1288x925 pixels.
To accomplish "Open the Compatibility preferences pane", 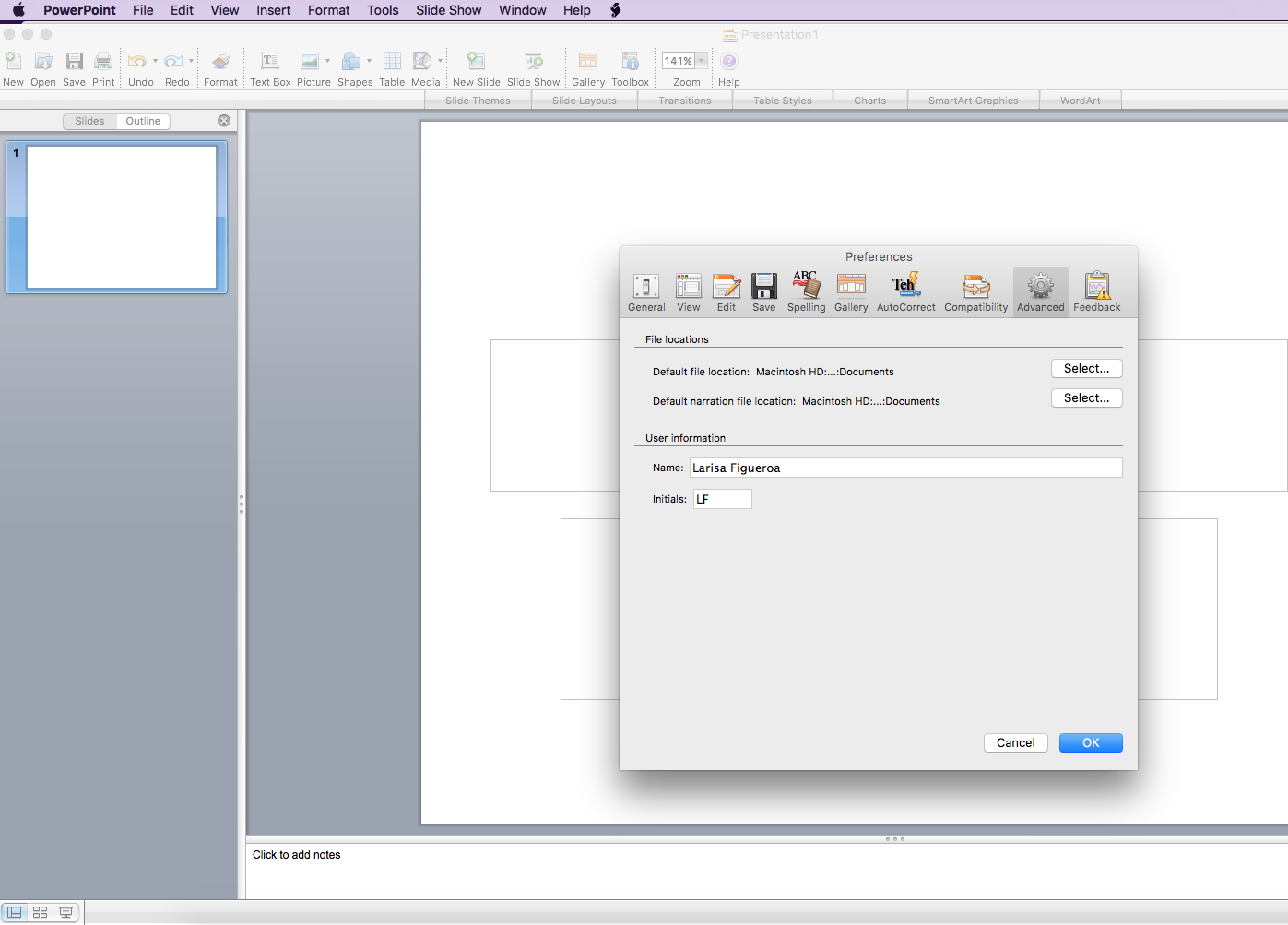I will (976, 292).
